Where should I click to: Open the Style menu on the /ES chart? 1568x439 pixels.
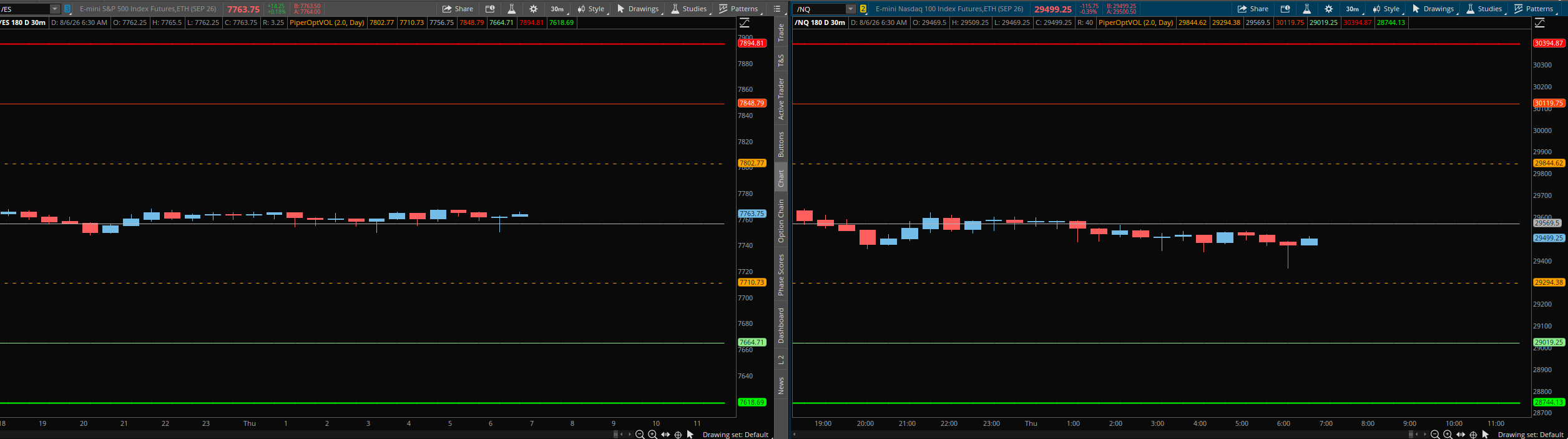[x=591, y=9]
